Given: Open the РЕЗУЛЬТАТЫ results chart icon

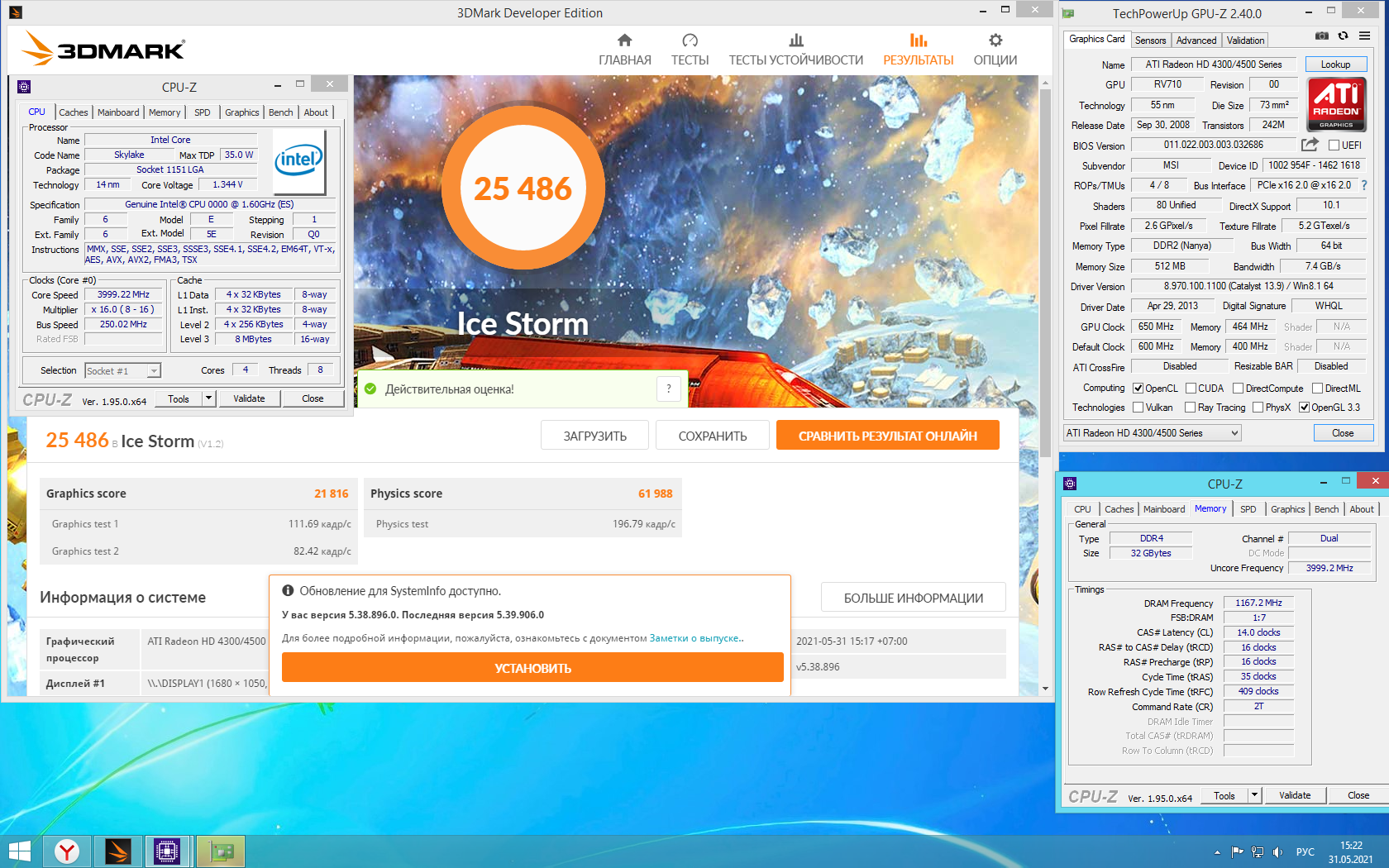Looking at the screenshot, I should pyautogui.click(x=918, y=41).
